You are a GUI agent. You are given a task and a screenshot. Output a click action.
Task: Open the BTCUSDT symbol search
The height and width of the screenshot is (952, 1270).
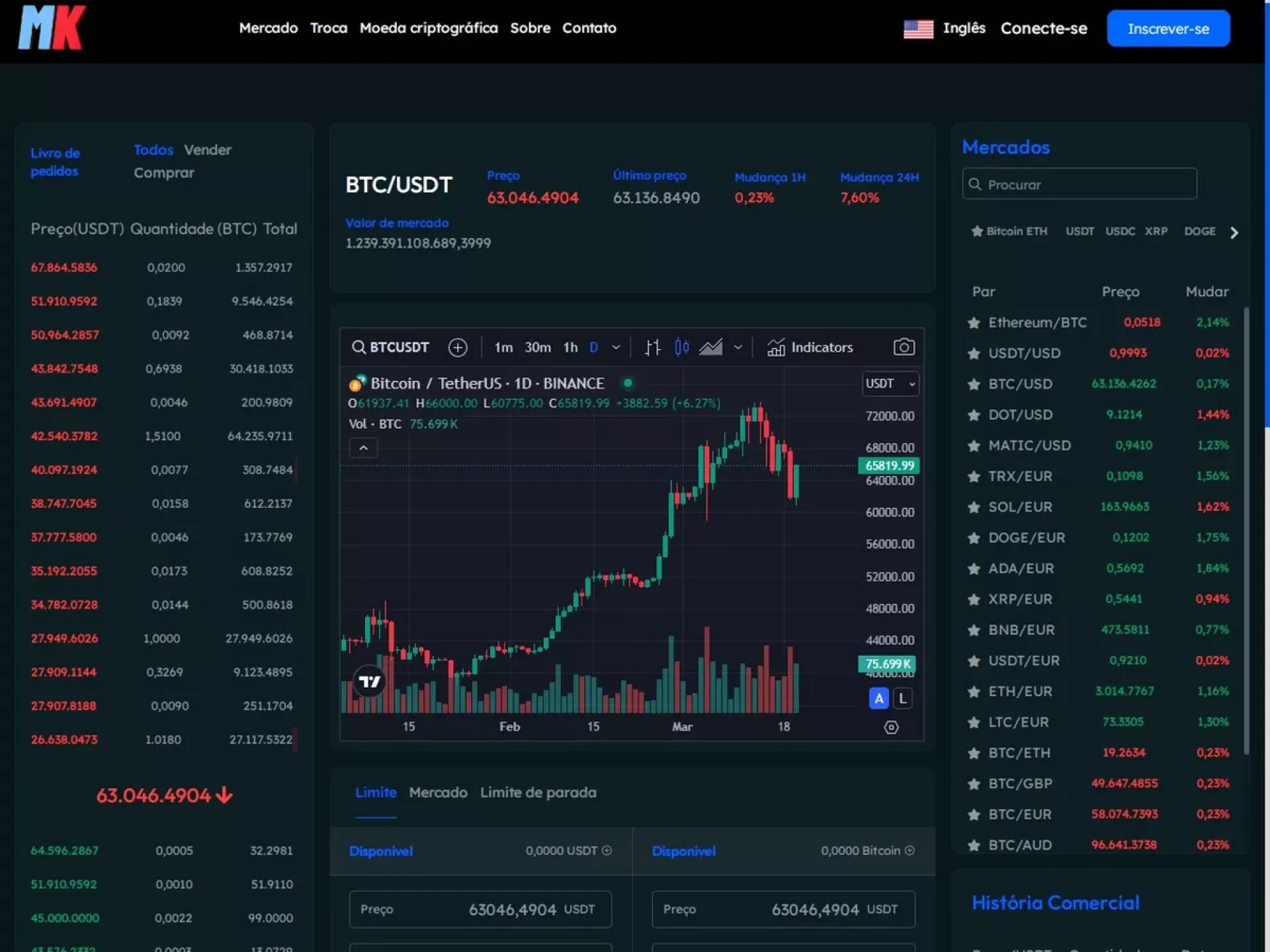coord(391,347)
